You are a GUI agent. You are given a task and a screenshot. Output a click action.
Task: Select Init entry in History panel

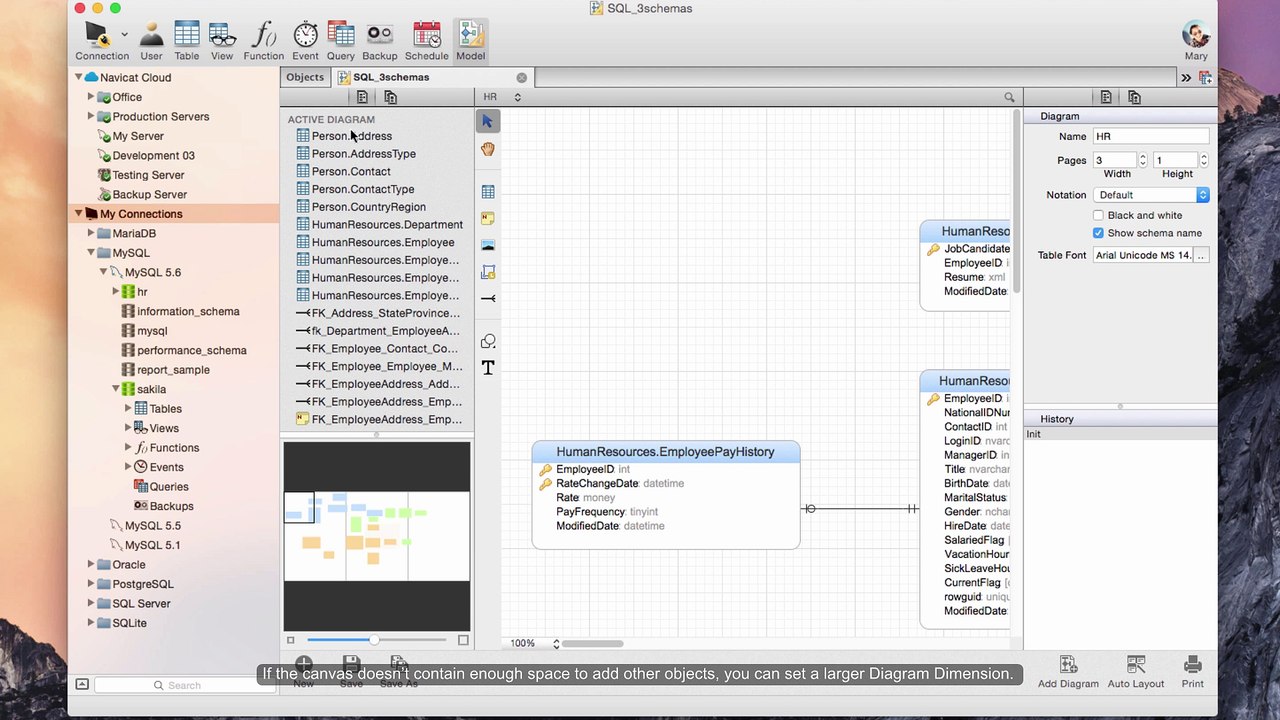pos(1120,434)
